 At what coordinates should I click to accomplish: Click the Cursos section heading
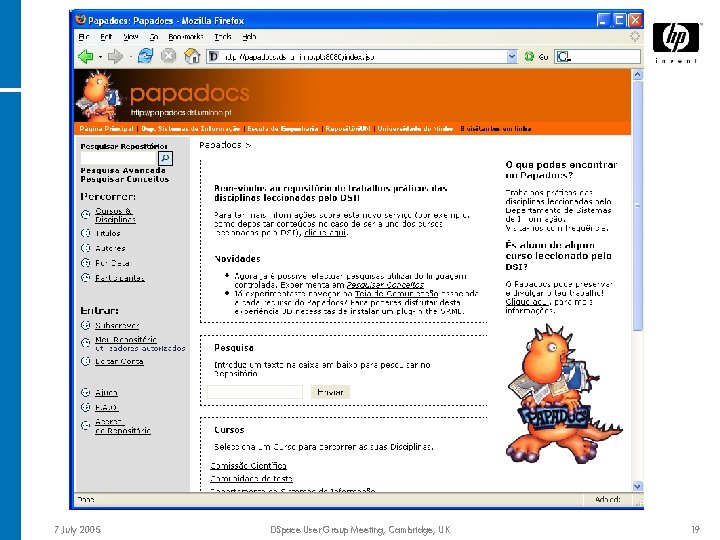click(x=229, y=430)
